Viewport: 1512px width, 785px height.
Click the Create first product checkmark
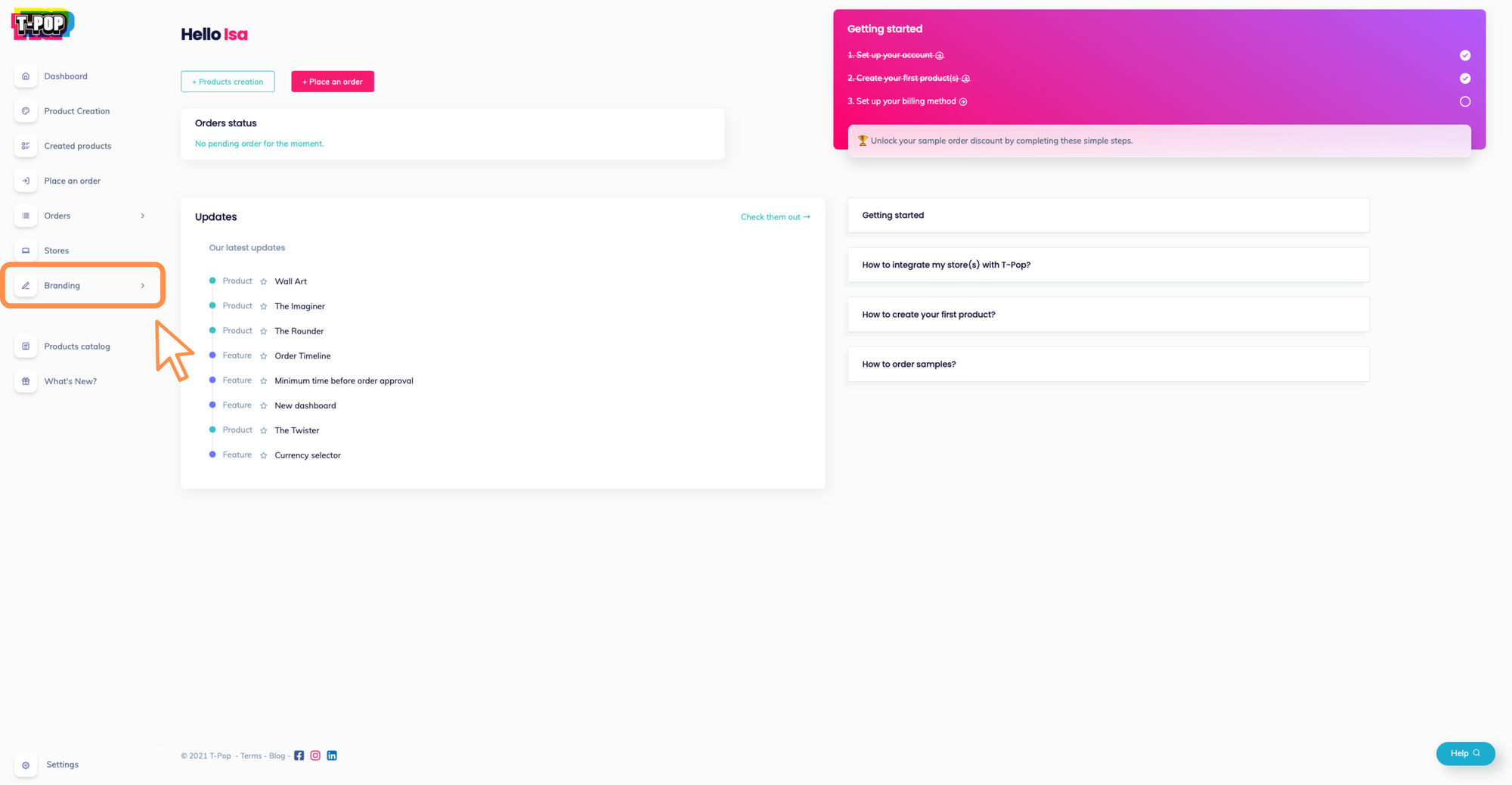1464,79
